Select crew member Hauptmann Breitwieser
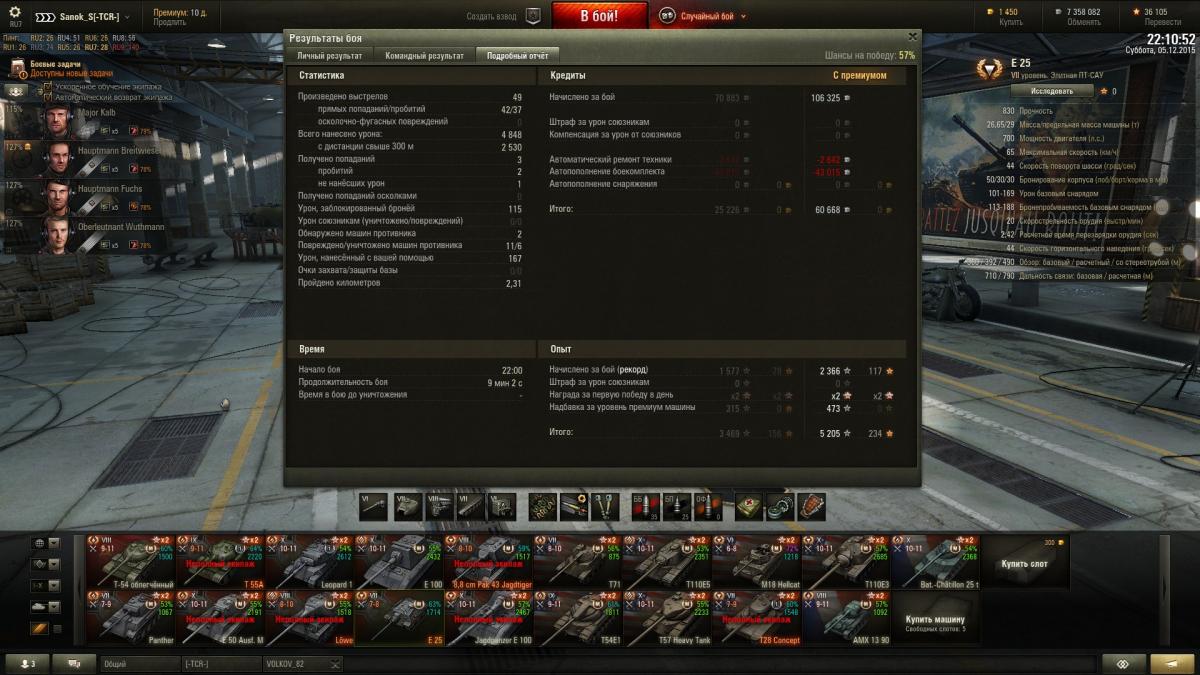 [x=84, y=159]
